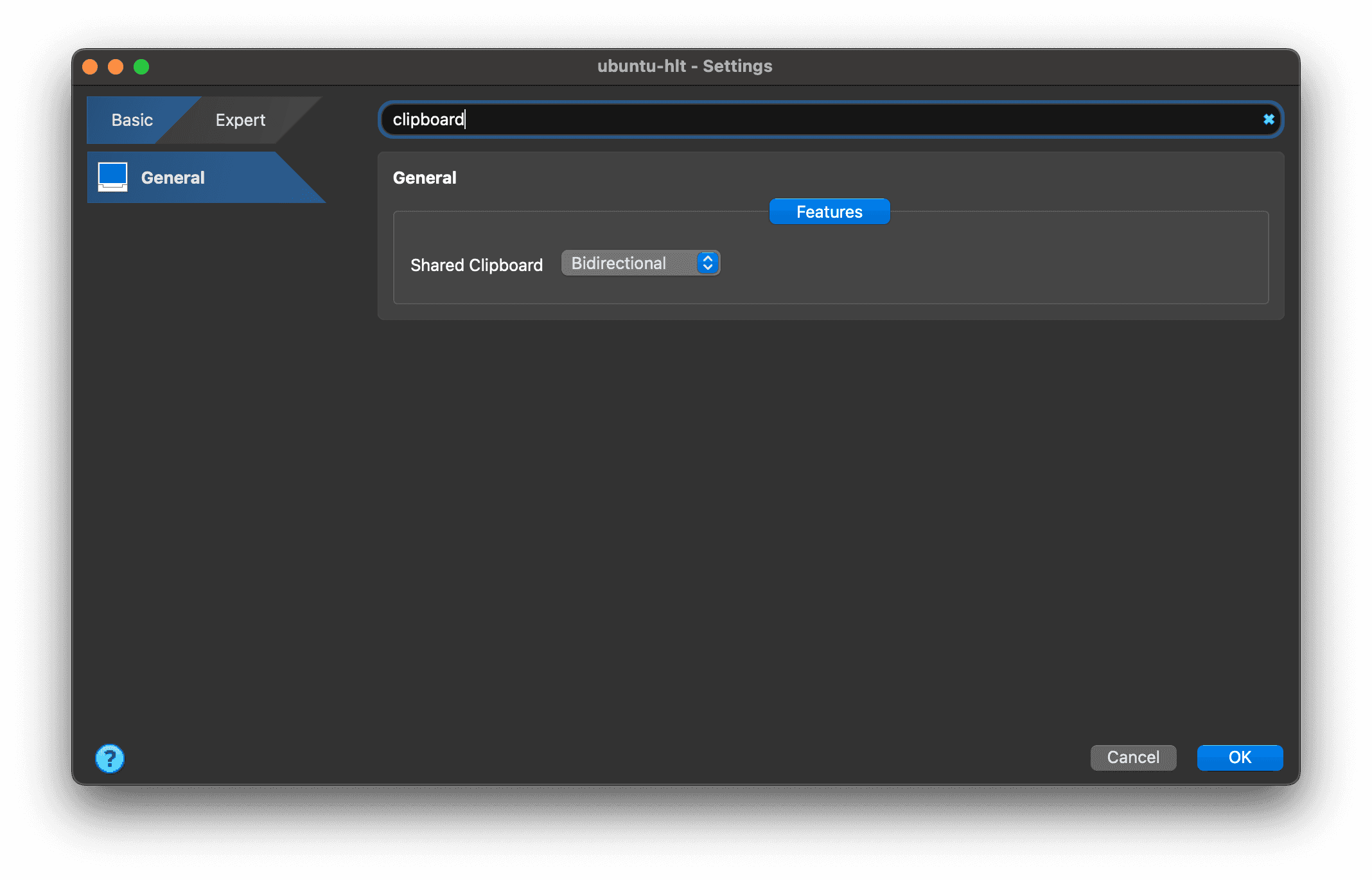Close the Settings window with red button
The width and height of the screenshot is (1372, 880).
point(91,67)
